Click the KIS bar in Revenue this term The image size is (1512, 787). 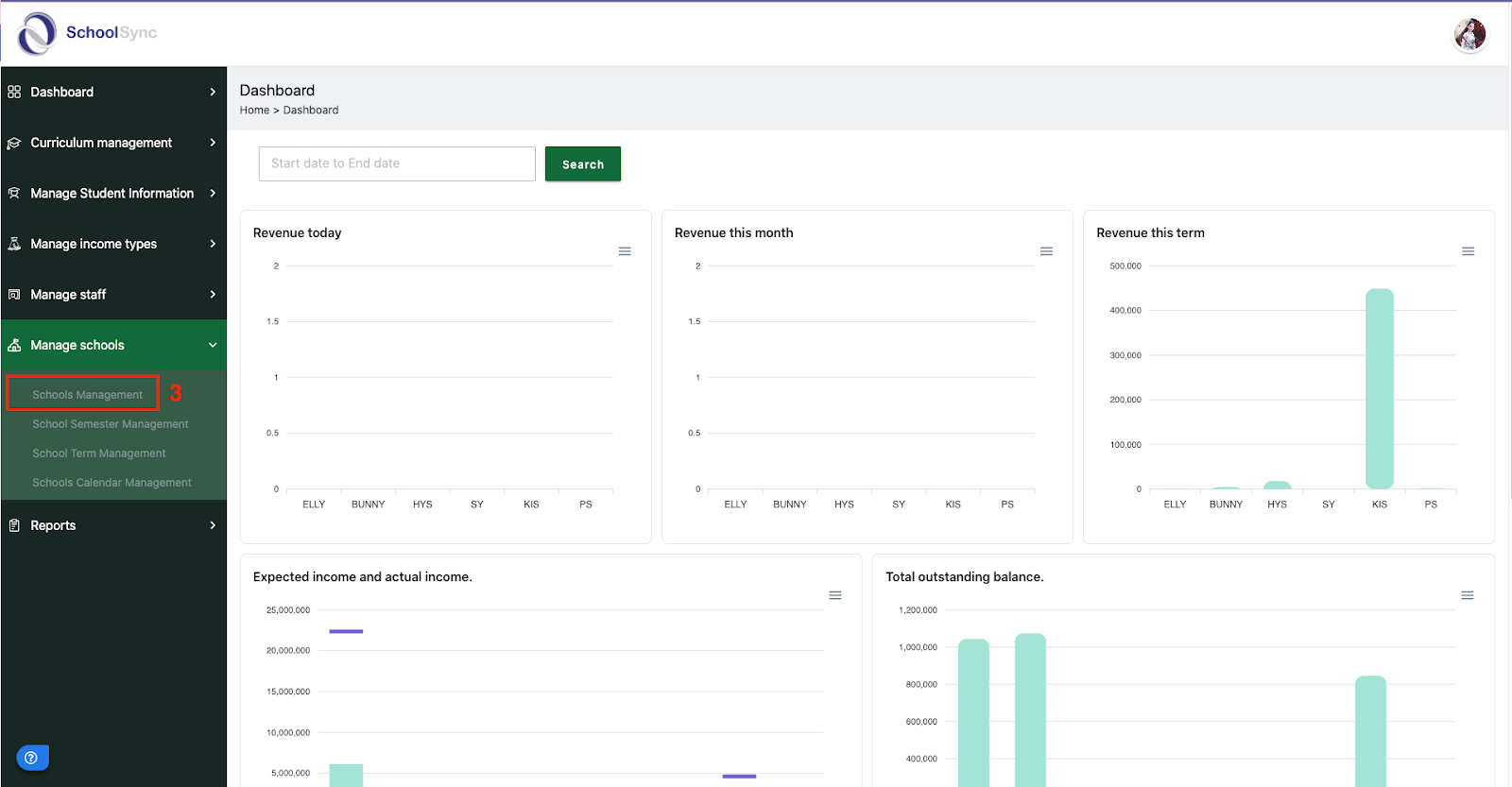[x=1380, y=388]
